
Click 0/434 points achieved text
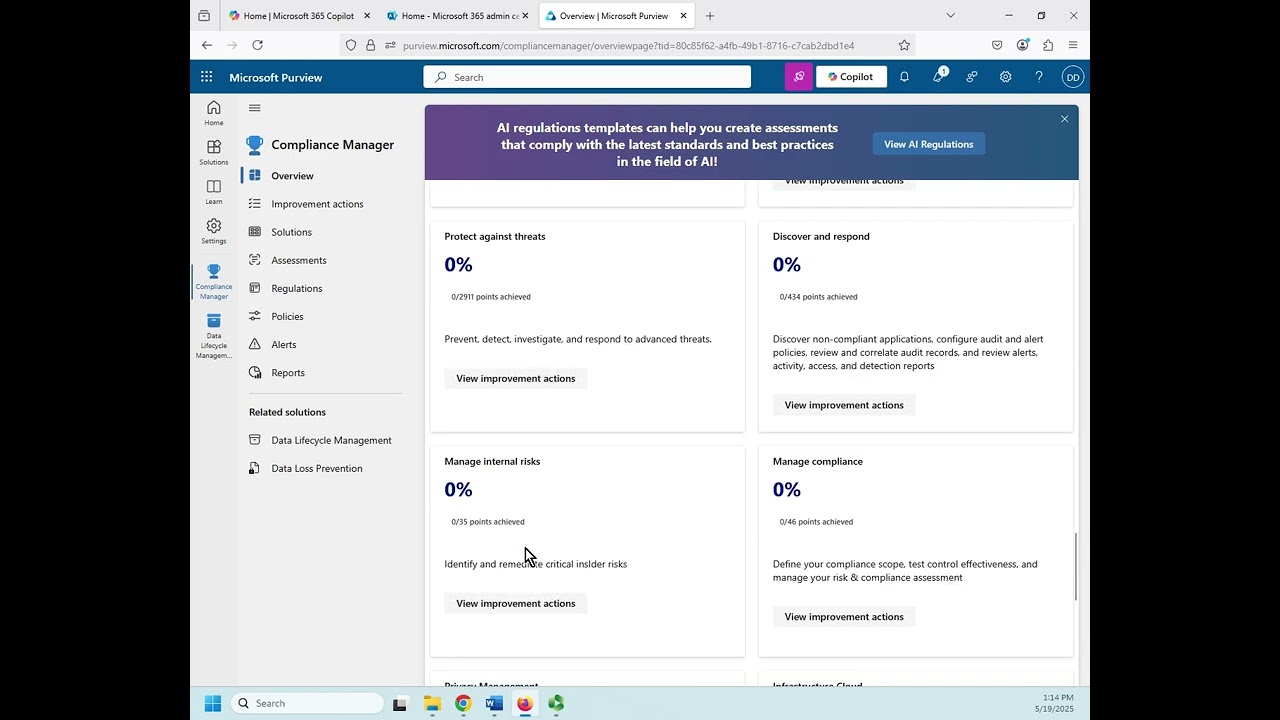(818, 297)
